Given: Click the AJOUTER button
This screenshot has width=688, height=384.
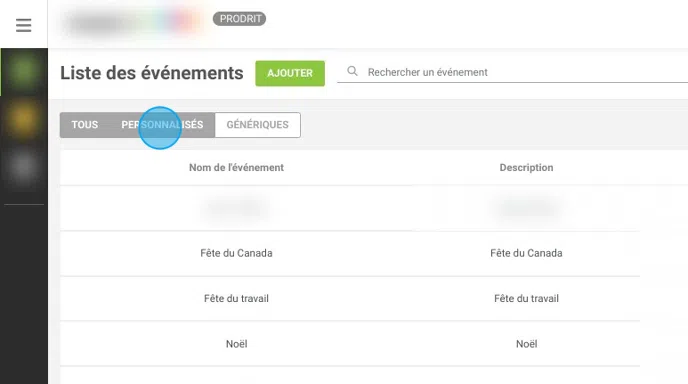Looking at the screenshot, I should 290,73.
